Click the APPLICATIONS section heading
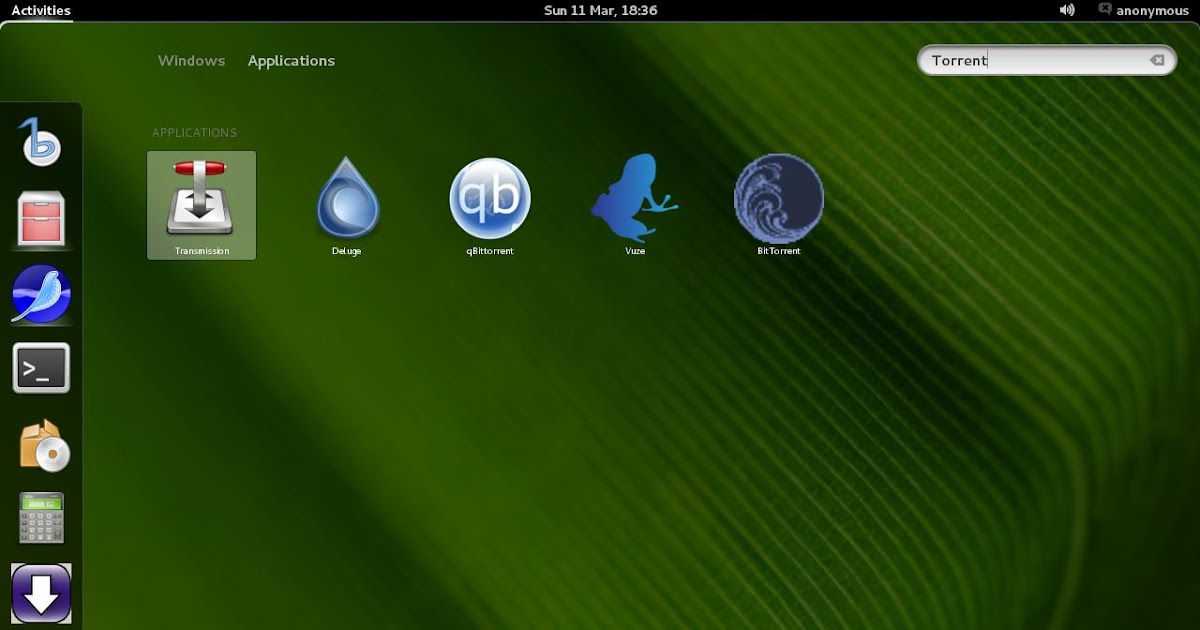1200x630 pixels. pos(194,133)
